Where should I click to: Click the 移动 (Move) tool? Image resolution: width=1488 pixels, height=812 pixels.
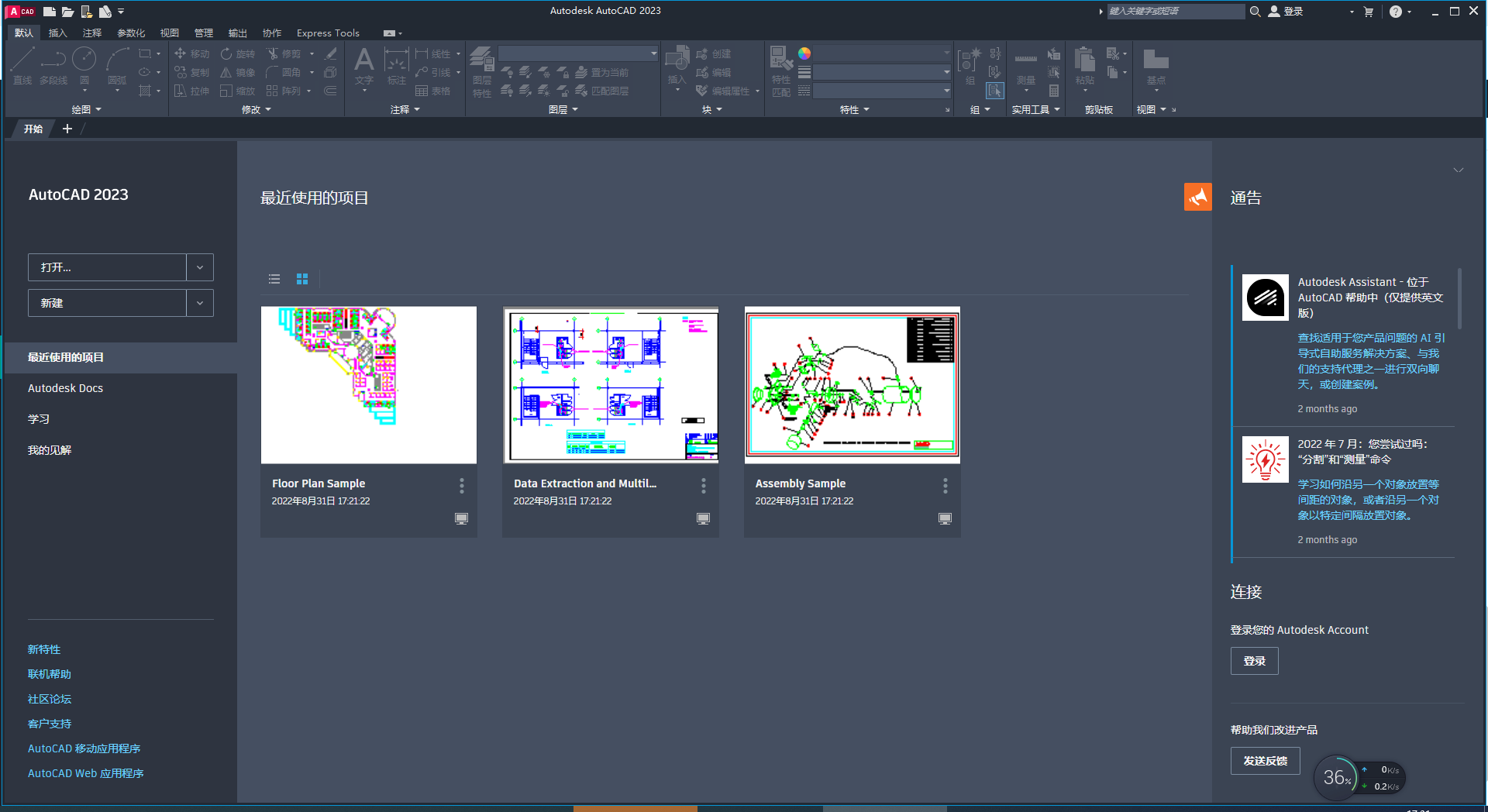coord(192,53)
